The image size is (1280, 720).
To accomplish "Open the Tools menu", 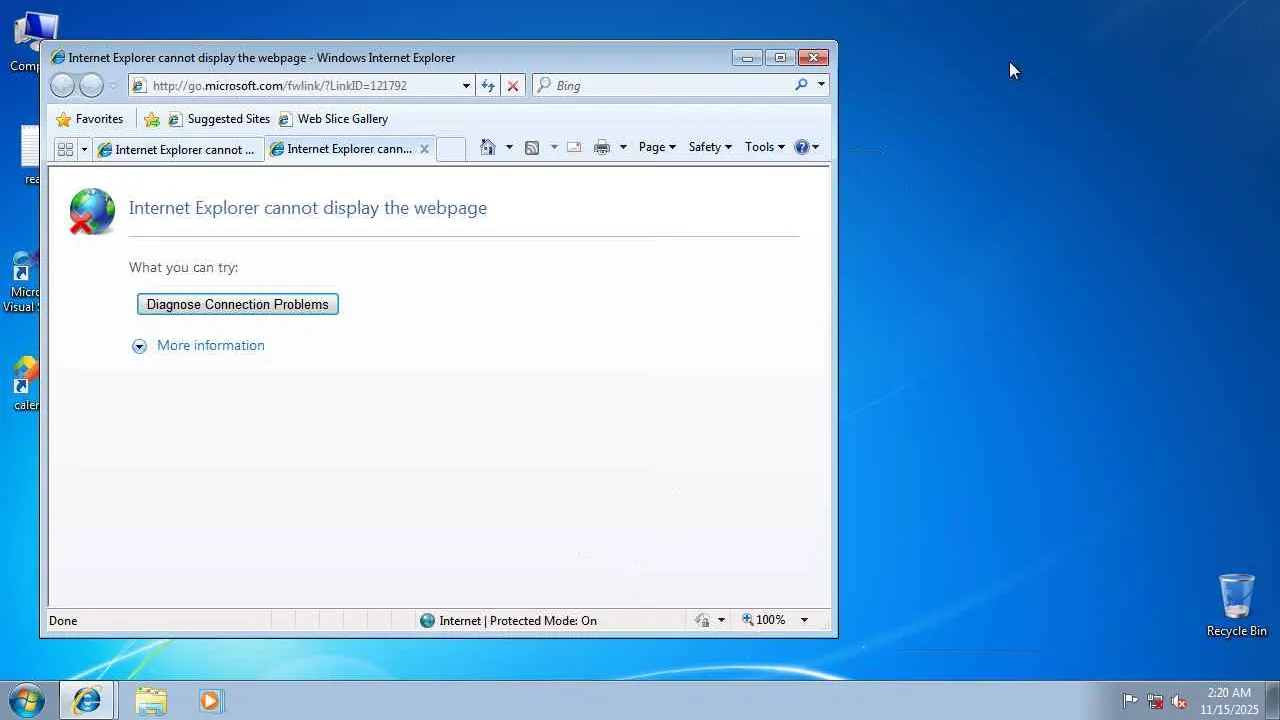I will pos(764,147).
